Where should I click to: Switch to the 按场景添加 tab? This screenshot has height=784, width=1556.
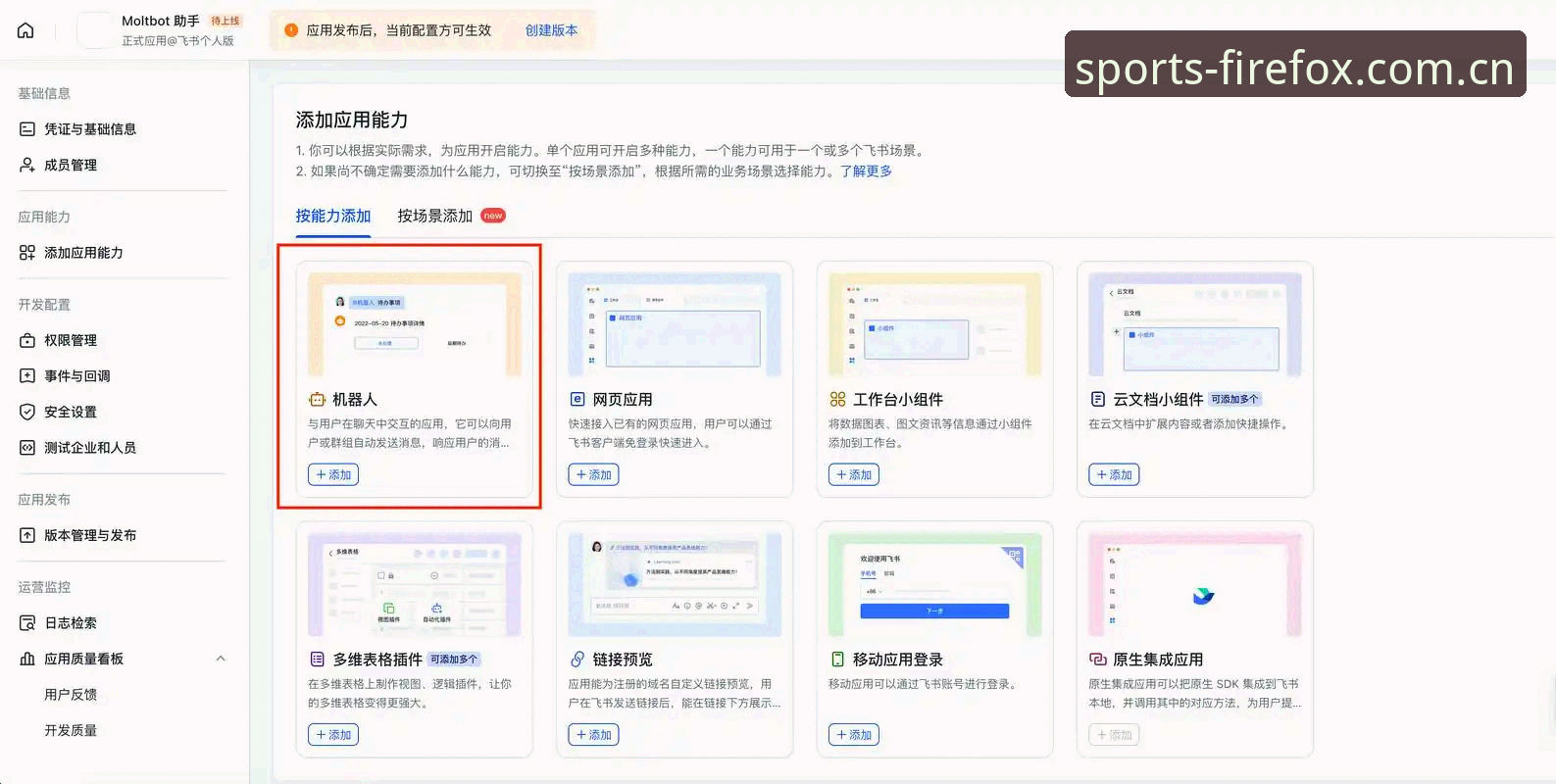coord(434,216)
